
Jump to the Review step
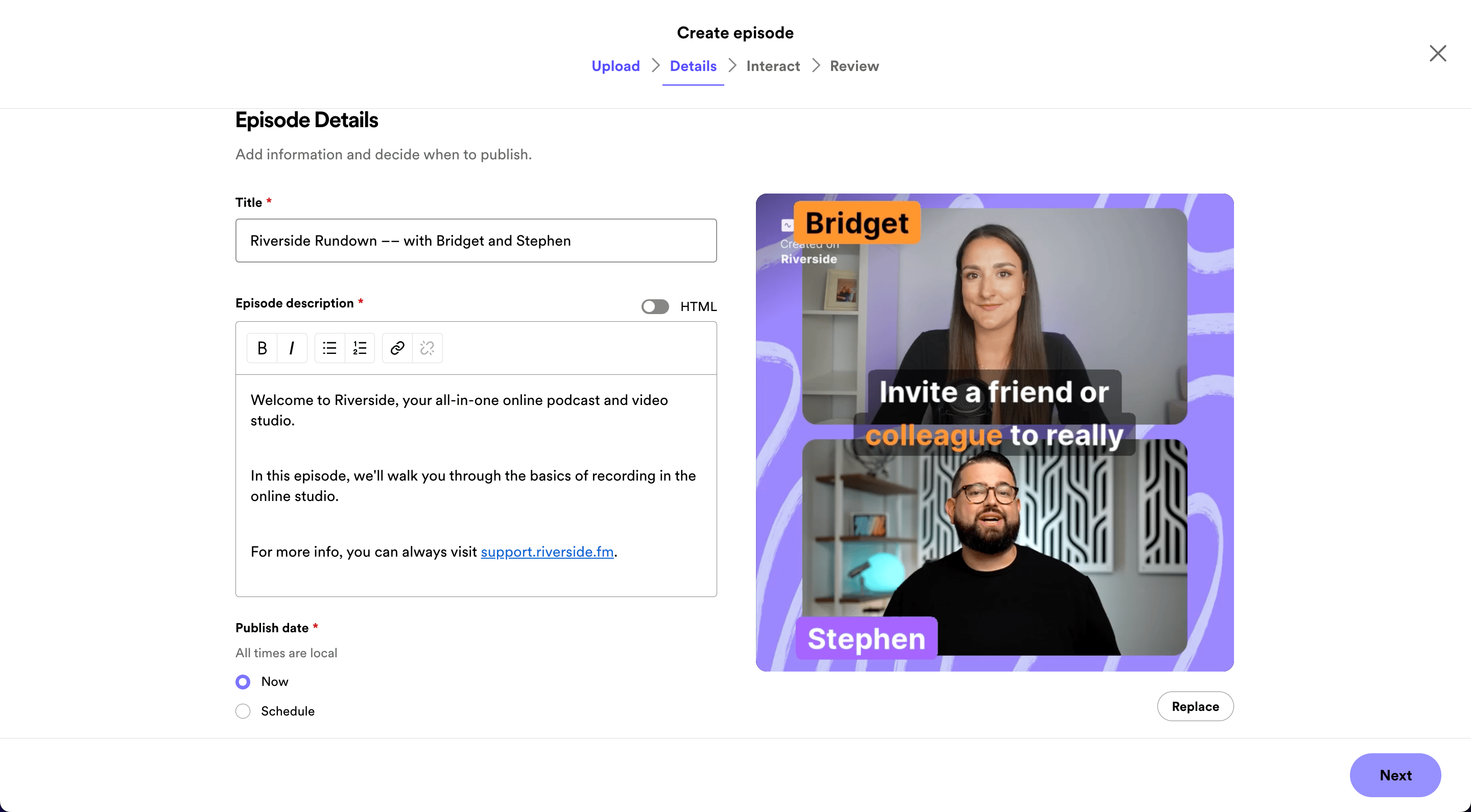pyautogui.click(x=853, y=66)
